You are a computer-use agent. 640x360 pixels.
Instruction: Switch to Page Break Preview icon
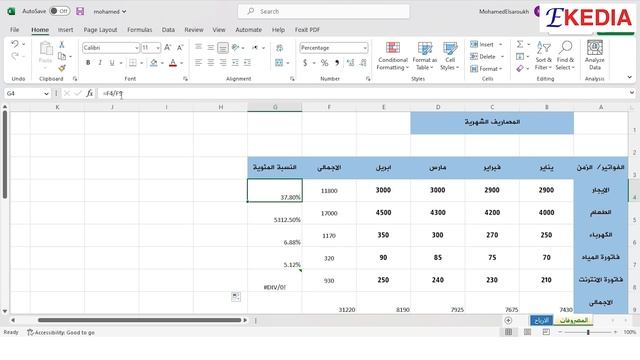(546, 332)
